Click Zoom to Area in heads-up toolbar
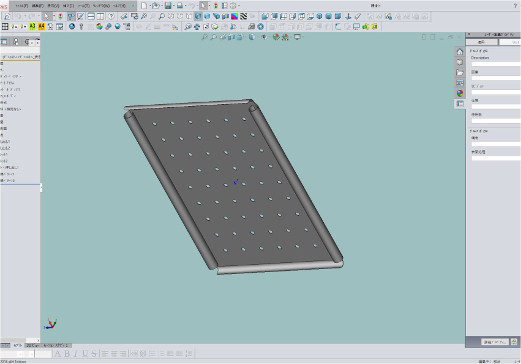The width and height of the screenshot is (521, 364). [213, 37]
